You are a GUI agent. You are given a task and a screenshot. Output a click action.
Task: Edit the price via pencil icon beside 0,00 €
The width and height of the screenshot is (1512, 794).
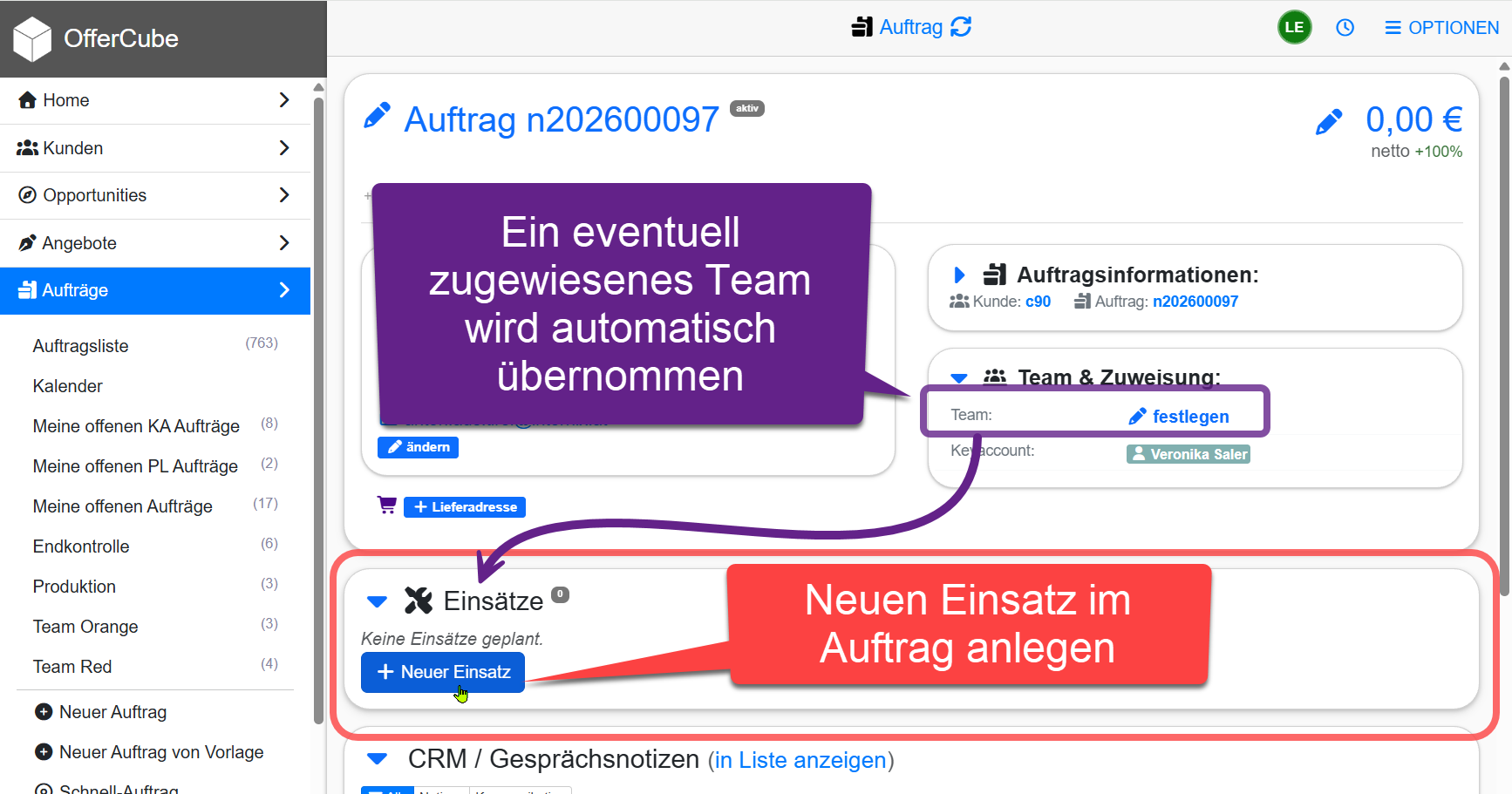click(x=1329, y=122)
